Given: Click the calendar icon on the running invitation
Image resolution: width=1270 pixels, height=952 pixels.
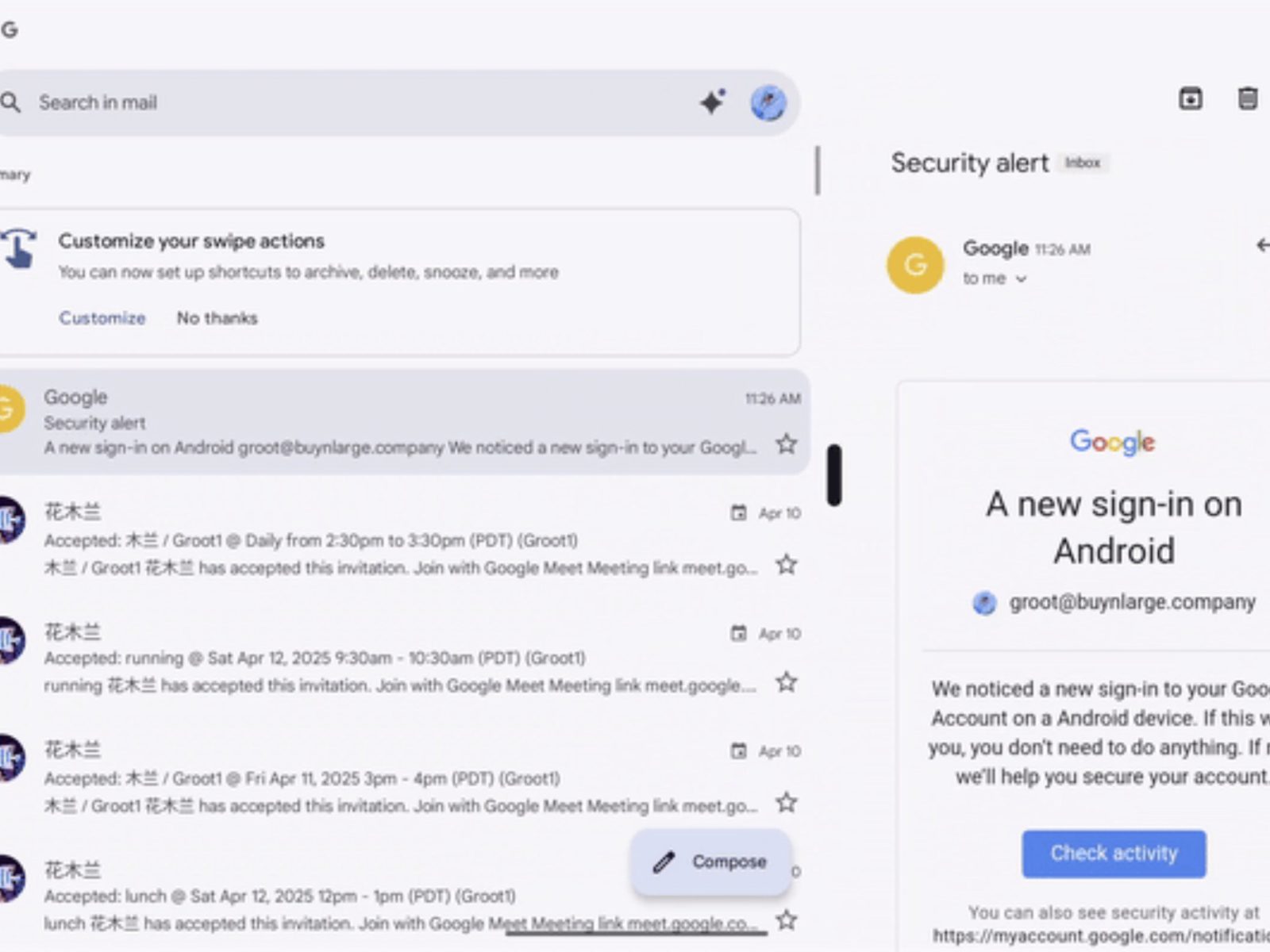Looking at the screenshot, I should pos(738,633).
